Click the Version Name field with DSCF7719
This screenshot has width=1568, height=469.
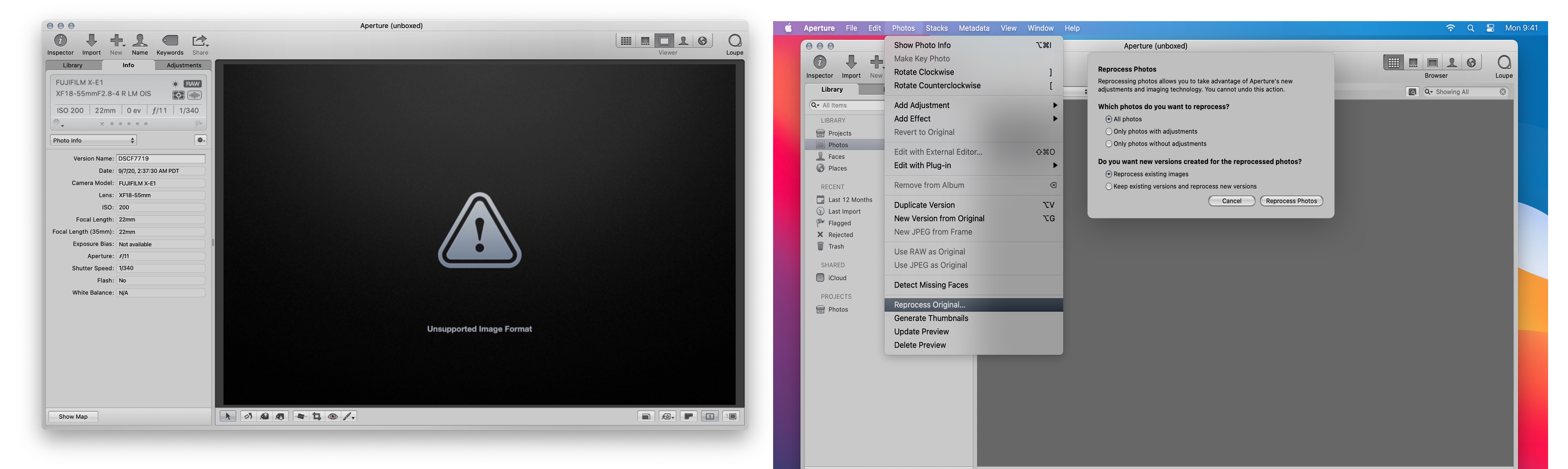tap(161, 159)
